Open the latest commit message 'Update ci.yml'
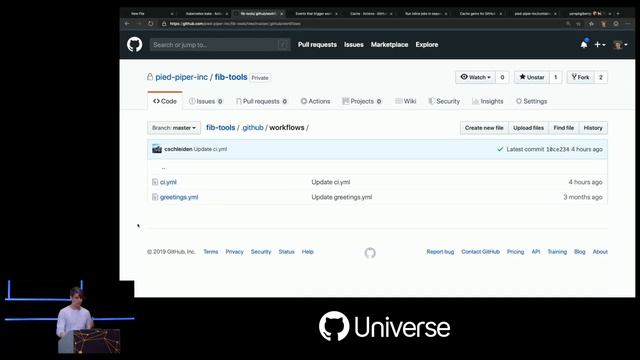The height and width of the screenshot is (360, 640). (210, 149)
